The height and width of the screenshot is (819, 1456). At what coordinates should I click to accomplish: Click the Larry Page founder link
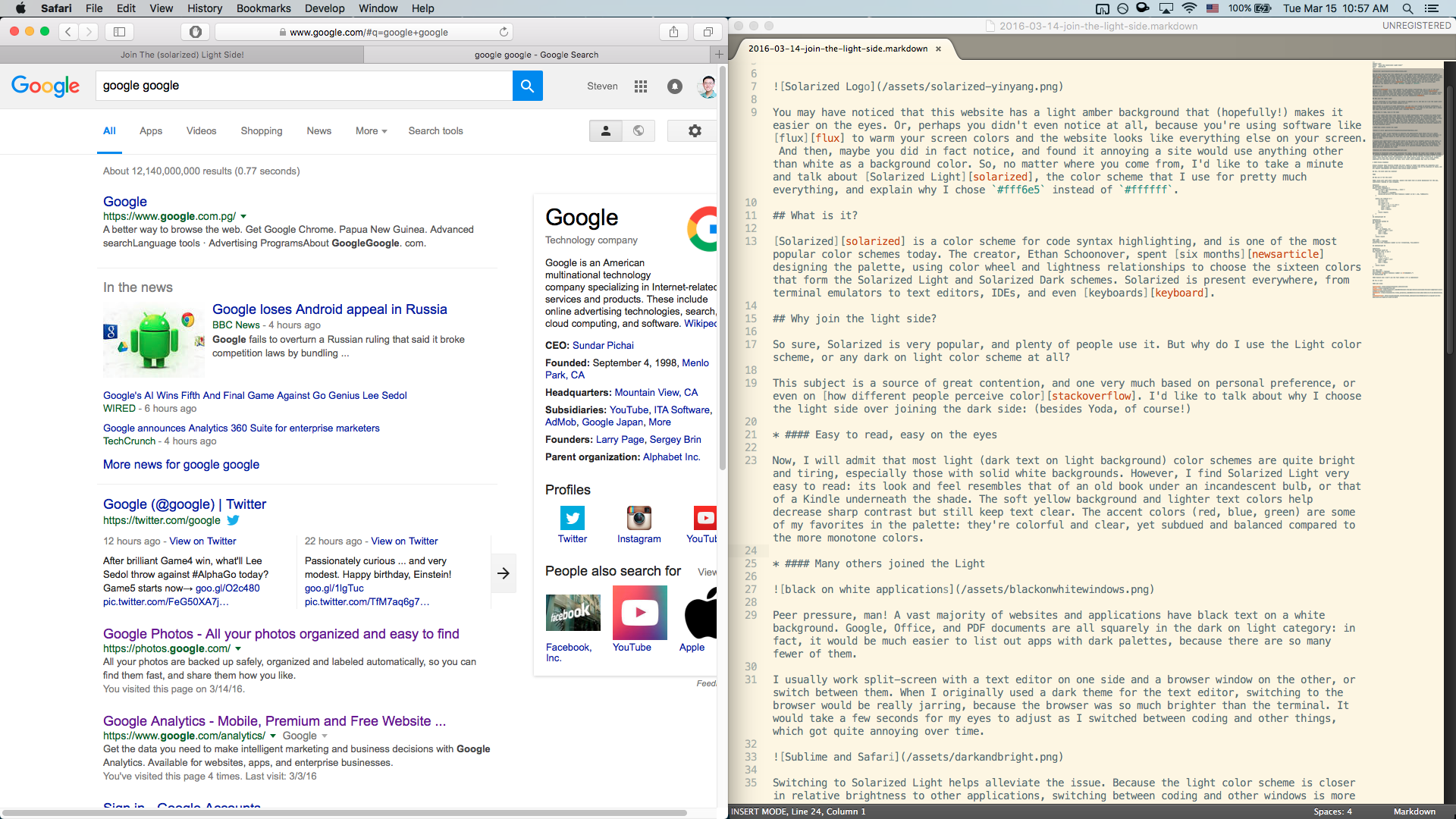(620, 440)
